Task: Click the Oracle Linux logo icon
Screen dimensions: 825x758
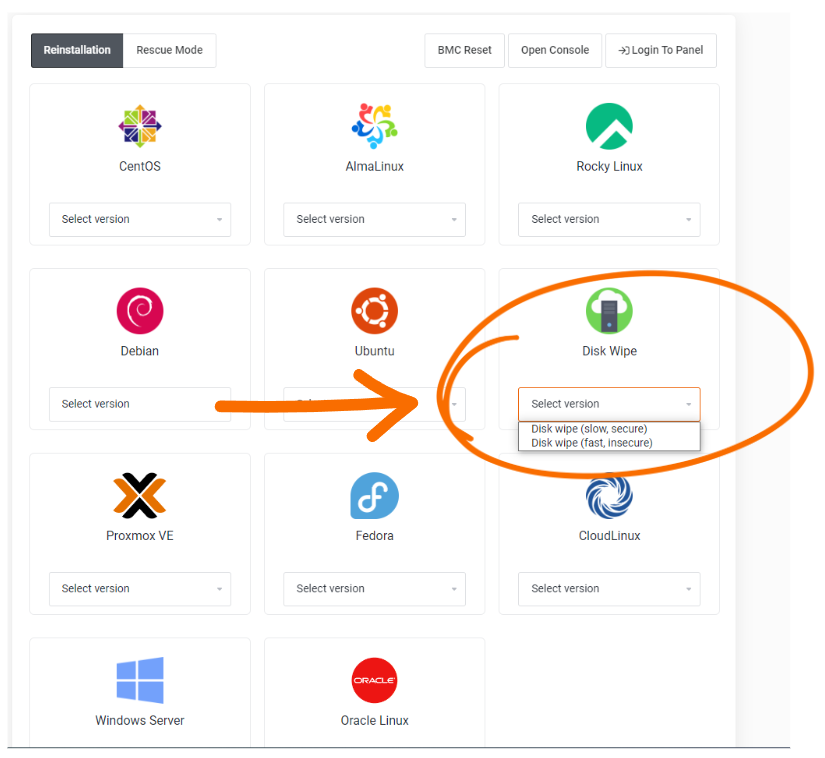Action: (374, 680)
